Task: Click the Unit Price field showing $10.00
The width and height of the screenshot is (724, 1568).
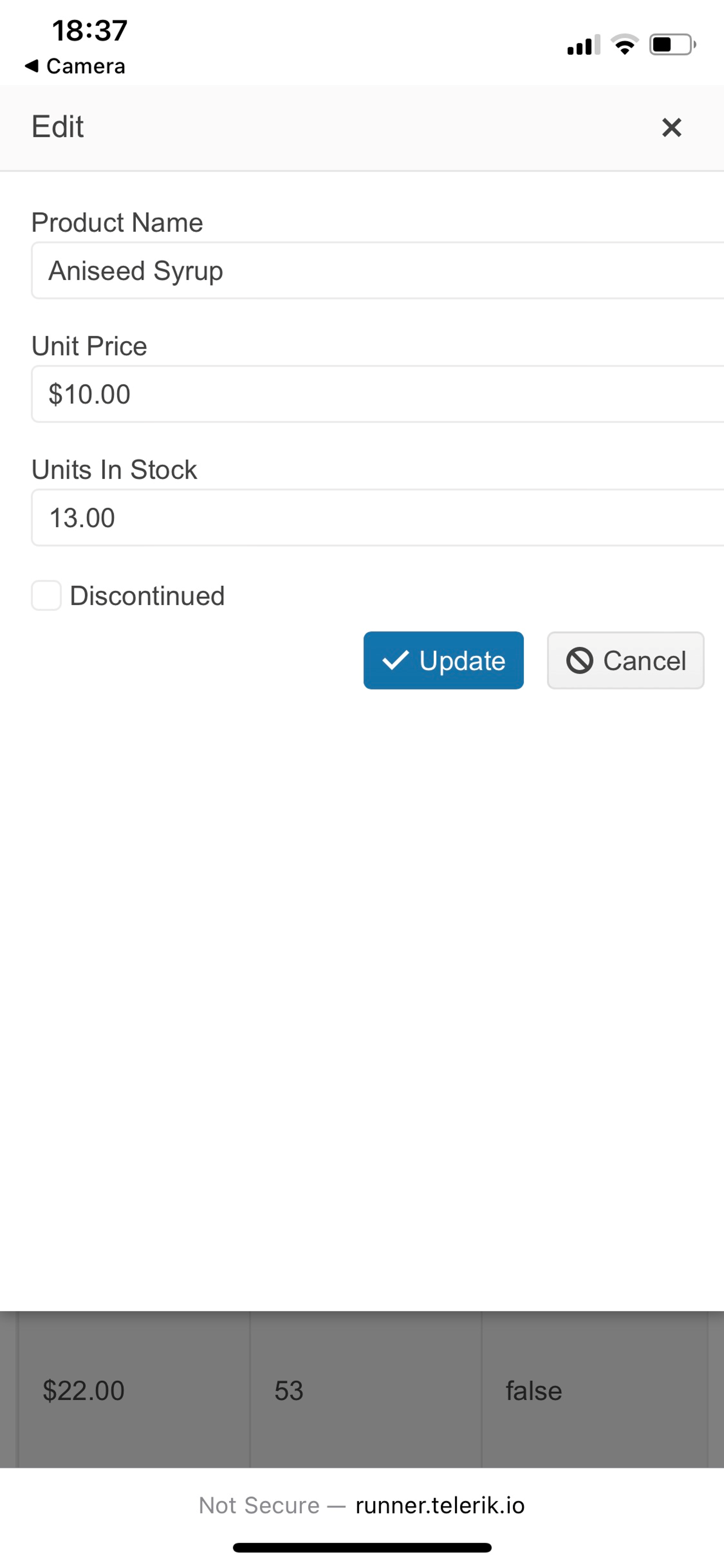Action: click(x=377, y=394)
